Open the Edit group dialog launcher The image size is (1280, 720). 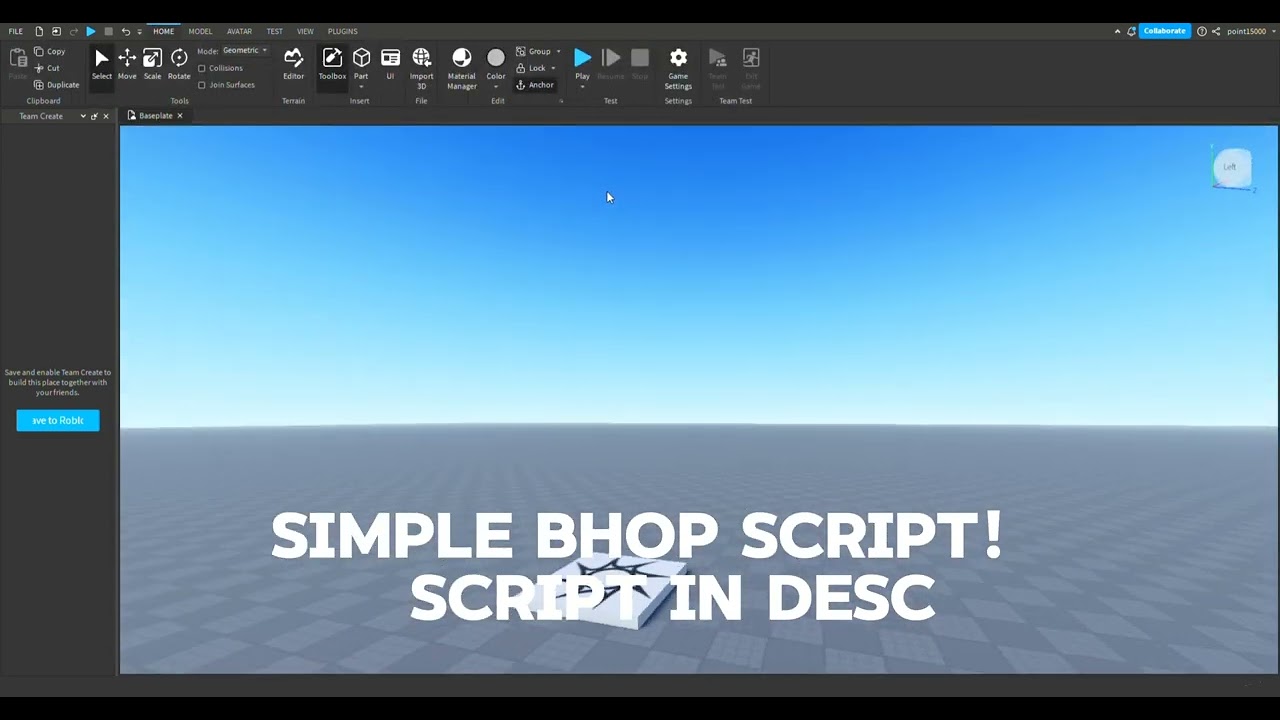[x=561, y=101]
